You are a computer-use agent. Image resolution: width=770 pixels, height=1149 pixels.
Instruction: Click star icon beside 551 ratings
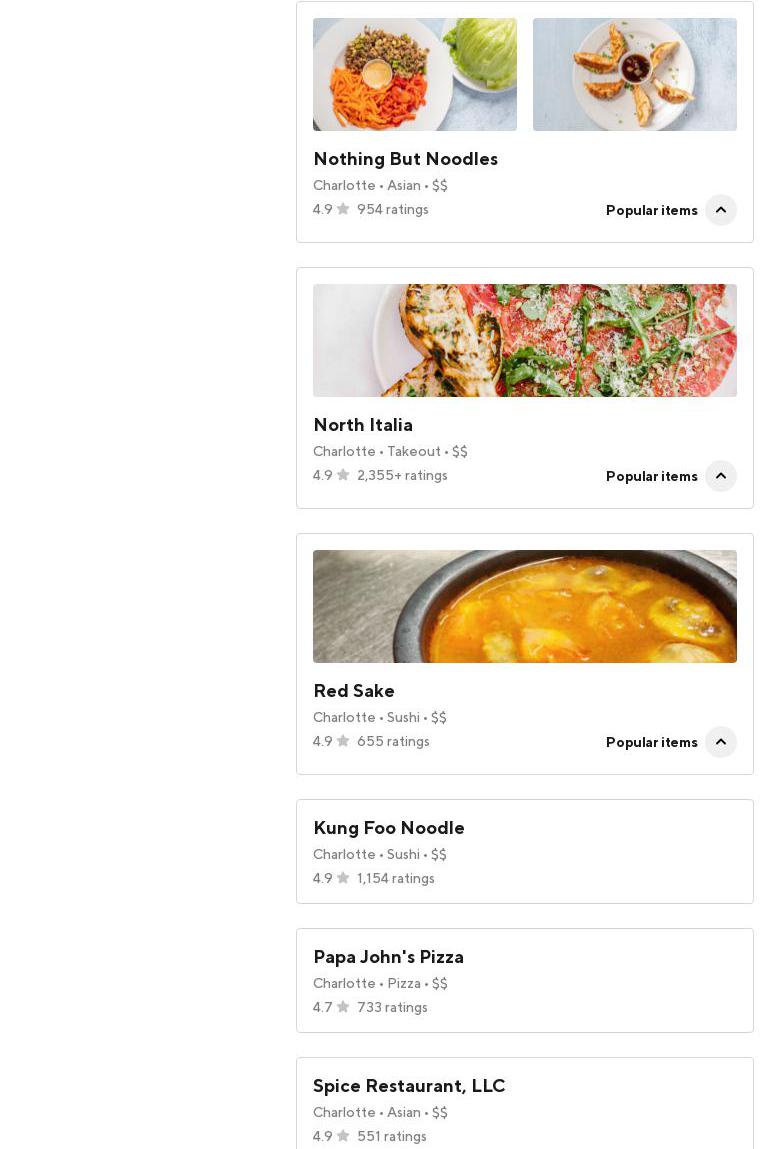[343, 1136]
